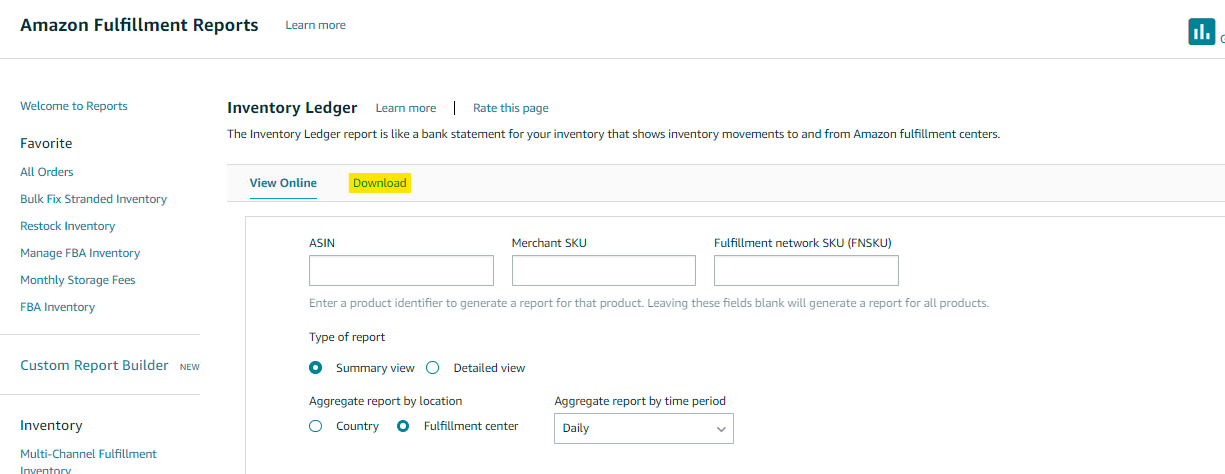Open the View Online tab
The height and width of the screenshot is (474, 1225).
click(283, 183)
